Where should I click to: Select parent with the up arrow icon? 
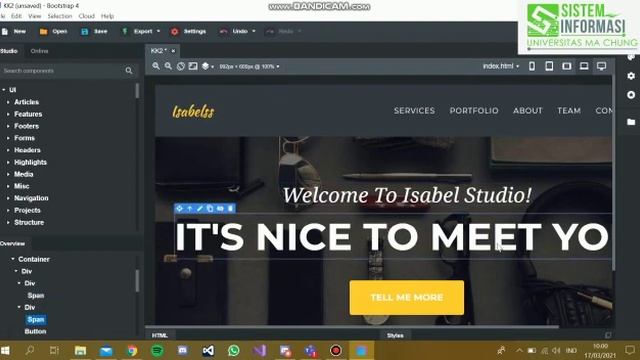coord(189,209)
